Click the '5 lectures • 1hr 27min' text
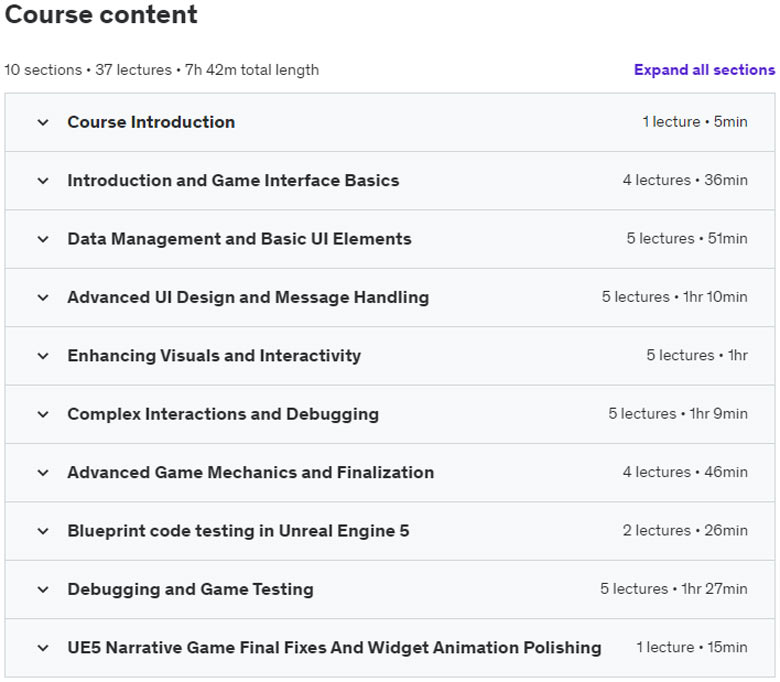 coord(674,589)
